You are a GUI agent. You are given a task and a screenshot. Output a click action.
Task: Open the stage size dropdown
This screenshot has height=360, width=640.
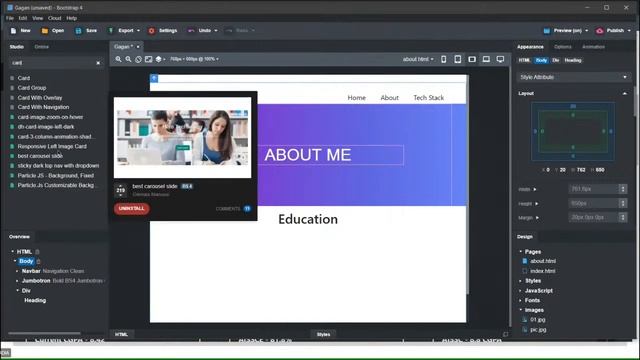[194, 59]
